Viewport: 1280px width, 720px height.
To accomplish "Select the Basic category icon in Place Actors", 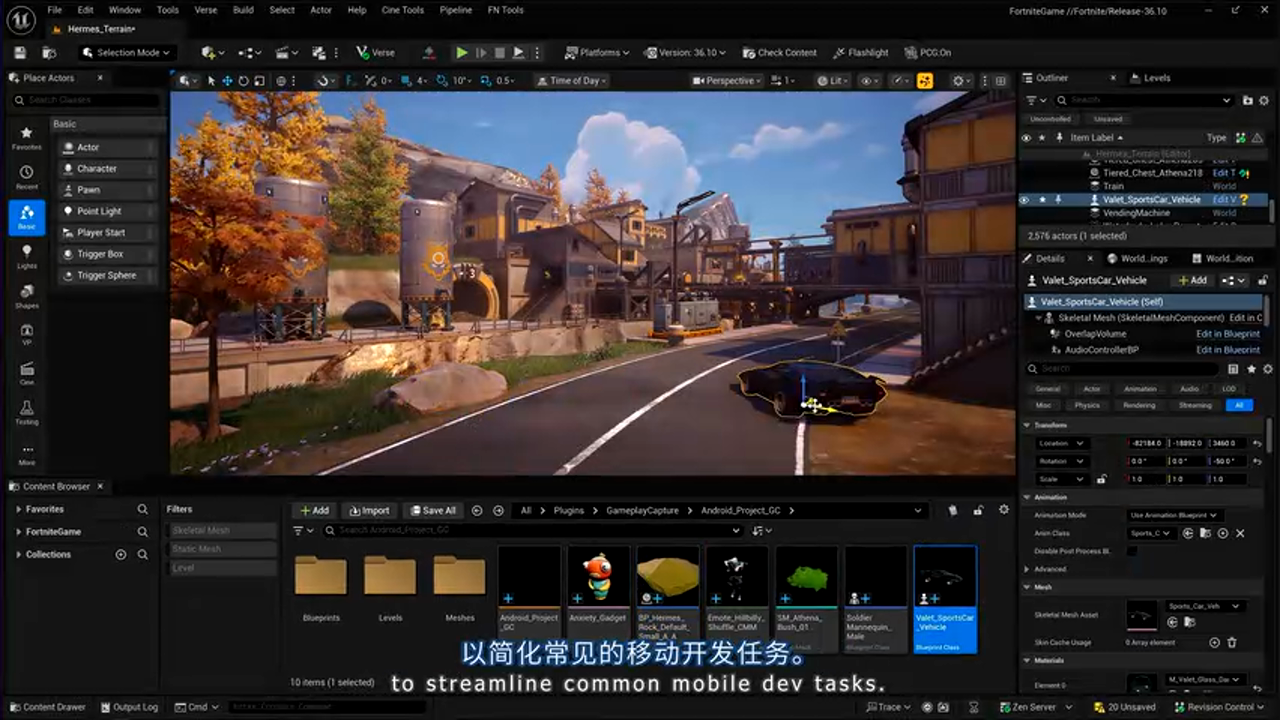I will point(26,215).
